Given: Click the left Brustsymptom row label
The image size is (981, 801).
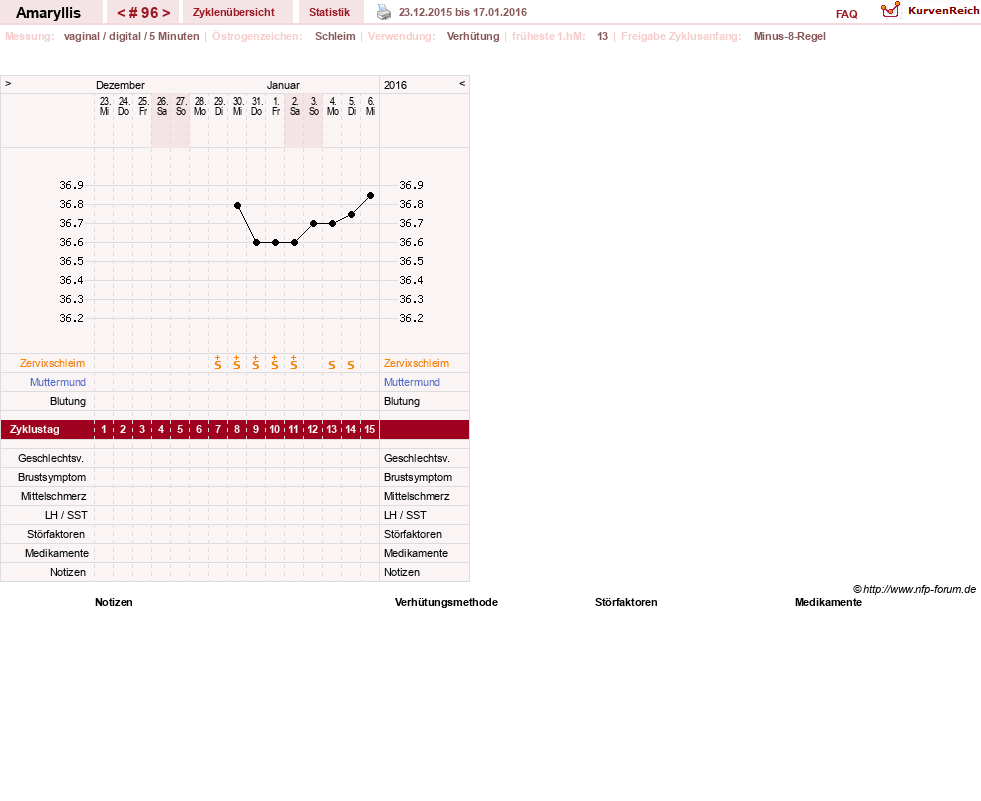Looking at the screenshot, I should pos(52,477).
